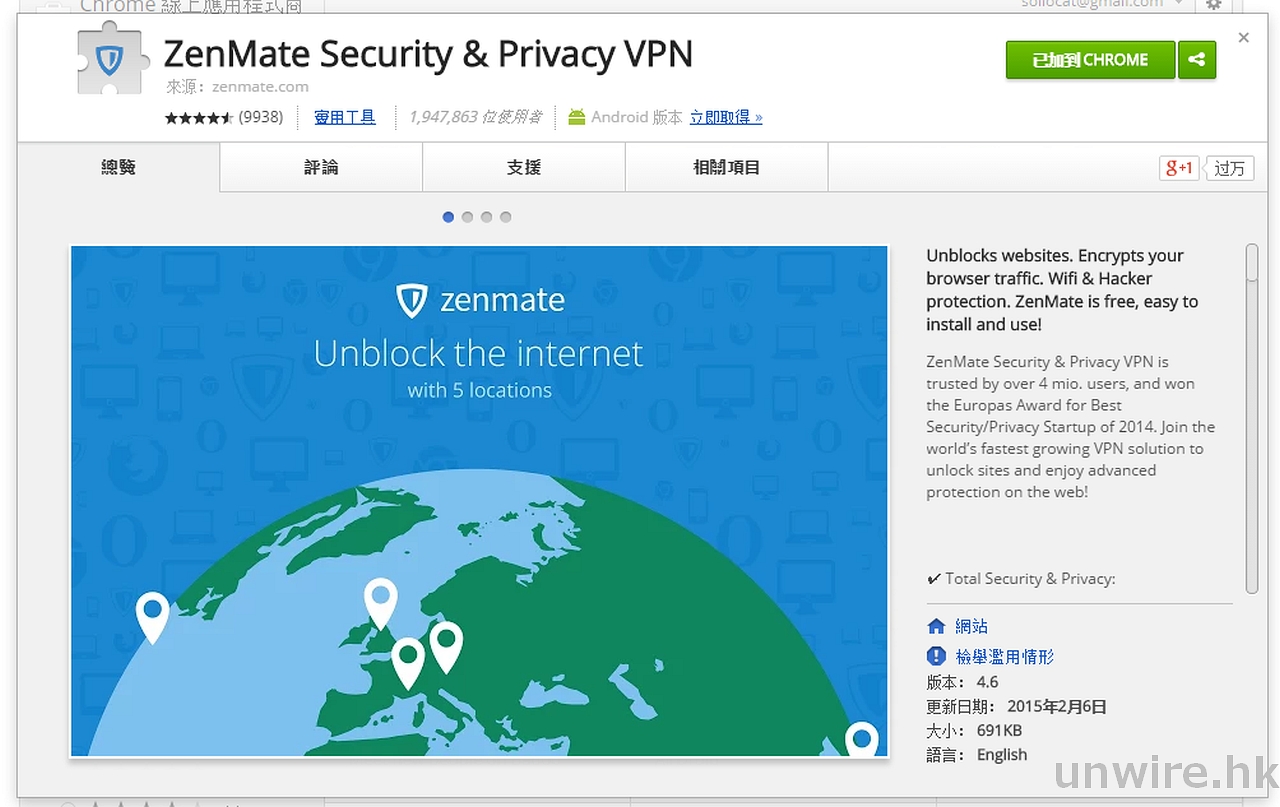Click the 已加到 CHROME button
The width and height of the screenshot is (1280, 807).
tap(1089, 60)
